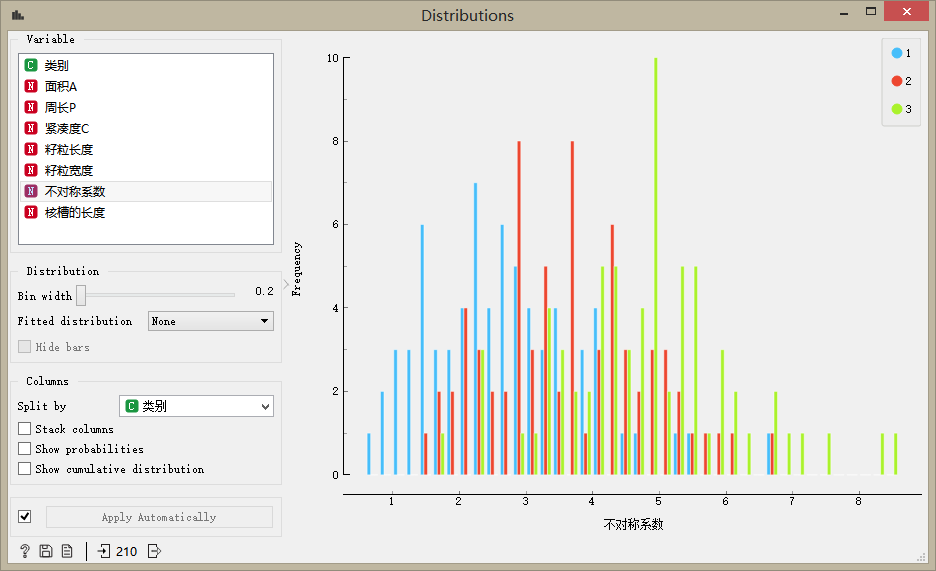The width and height of the screenshot is (936, 571).
Task: Enable Show cumulative distribution checkbox
Action: 24,469
